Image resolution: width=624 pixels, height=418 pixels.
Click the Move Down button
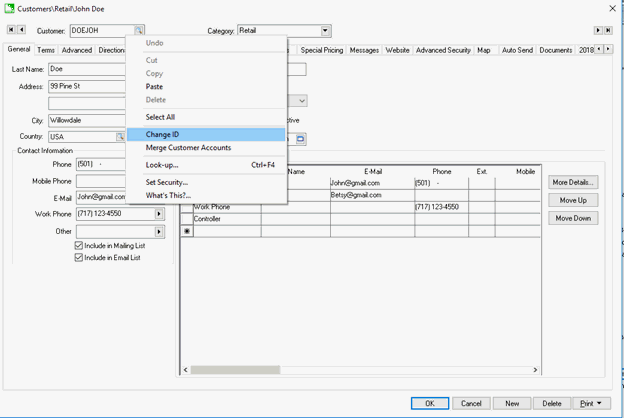coord(573,218)
